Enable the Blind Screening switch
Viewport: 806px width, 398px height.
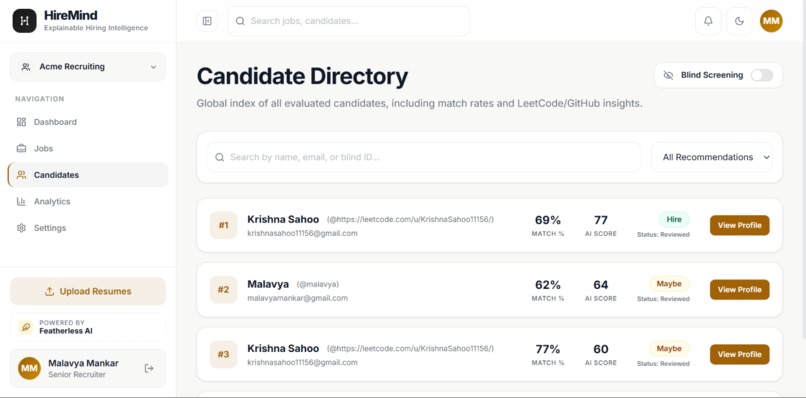[x=762, y=75]
